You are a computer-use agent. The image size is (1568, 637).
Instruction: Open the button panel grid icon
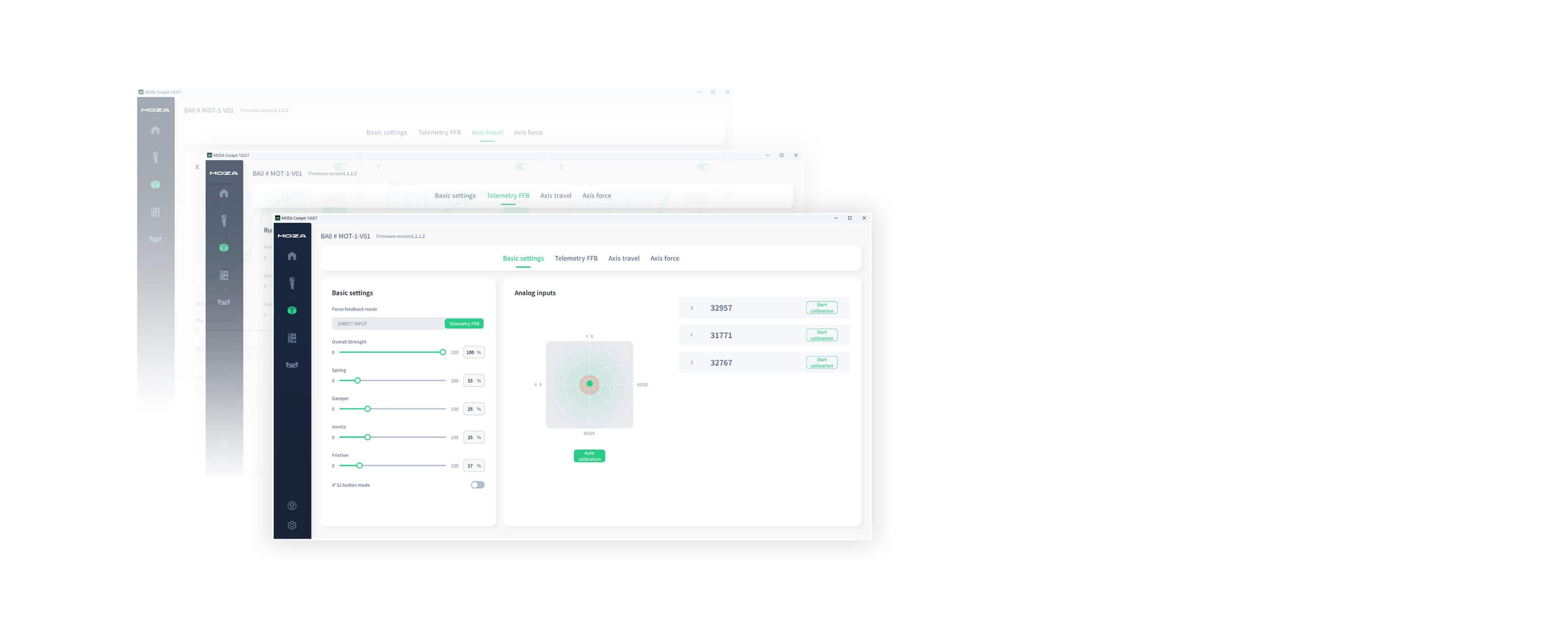point(292,338)
